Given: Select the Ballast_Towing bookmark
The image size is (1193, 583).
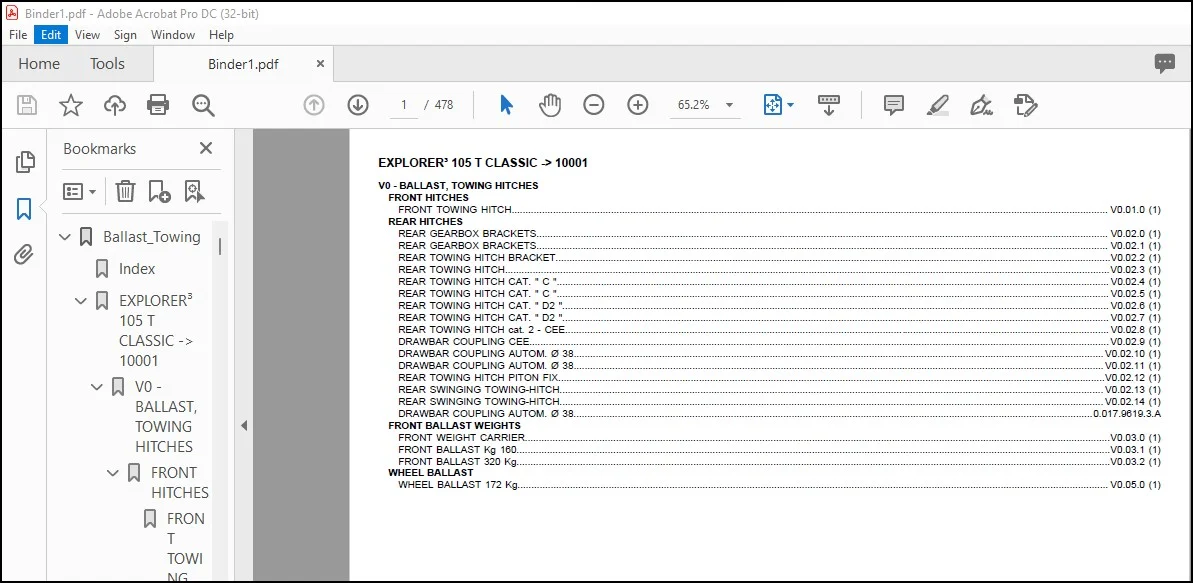Looking at the screenshot, I should (x=151, y=237).
